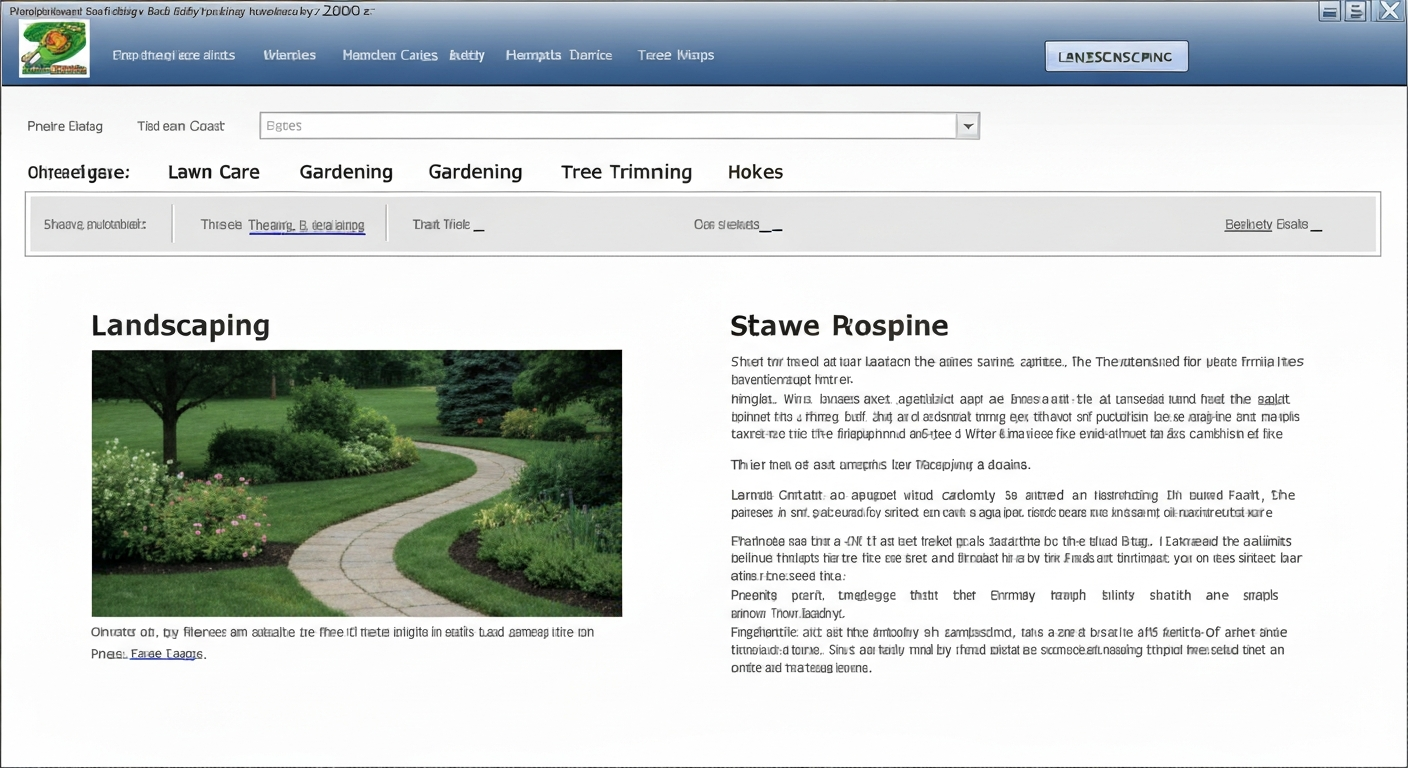Open the Hempls Darice header menu item

click(559, 55)
